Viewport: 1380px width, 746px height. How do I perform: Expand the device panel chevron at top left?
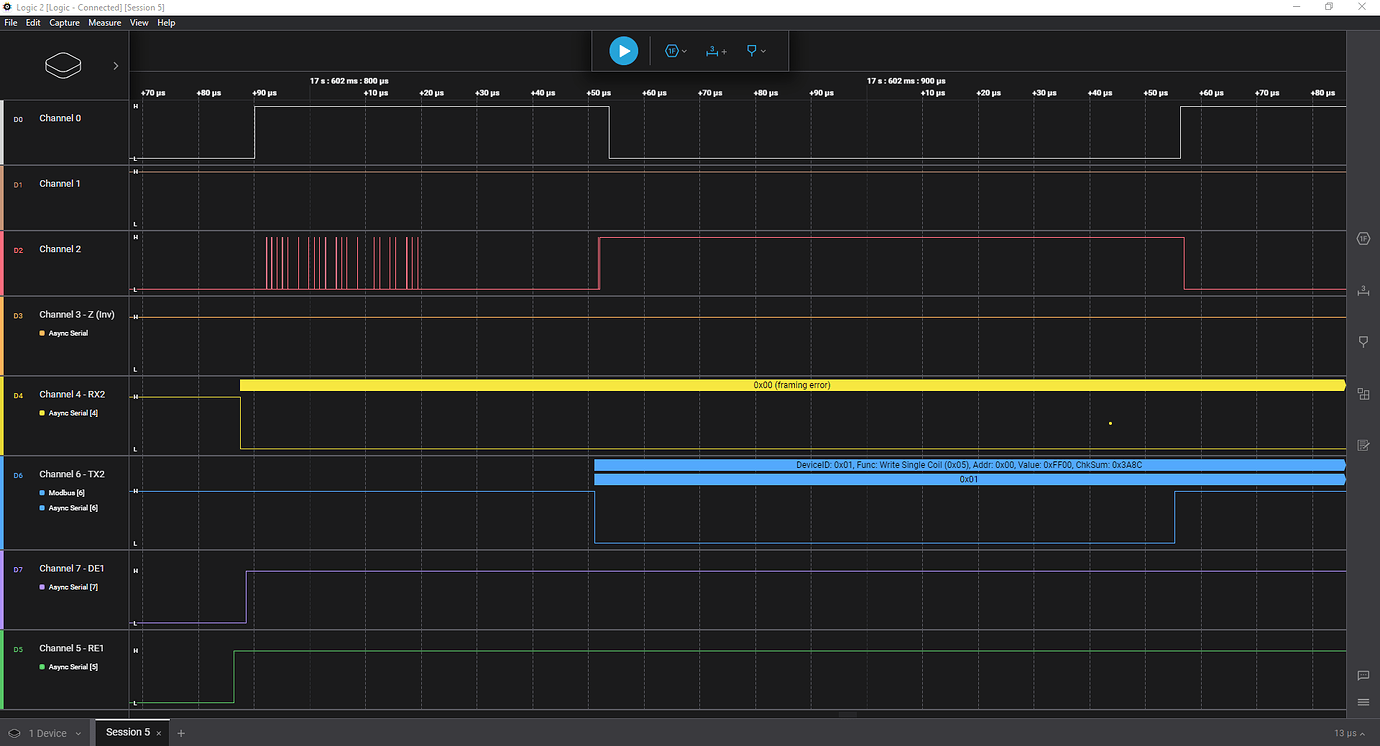[115, 66]
